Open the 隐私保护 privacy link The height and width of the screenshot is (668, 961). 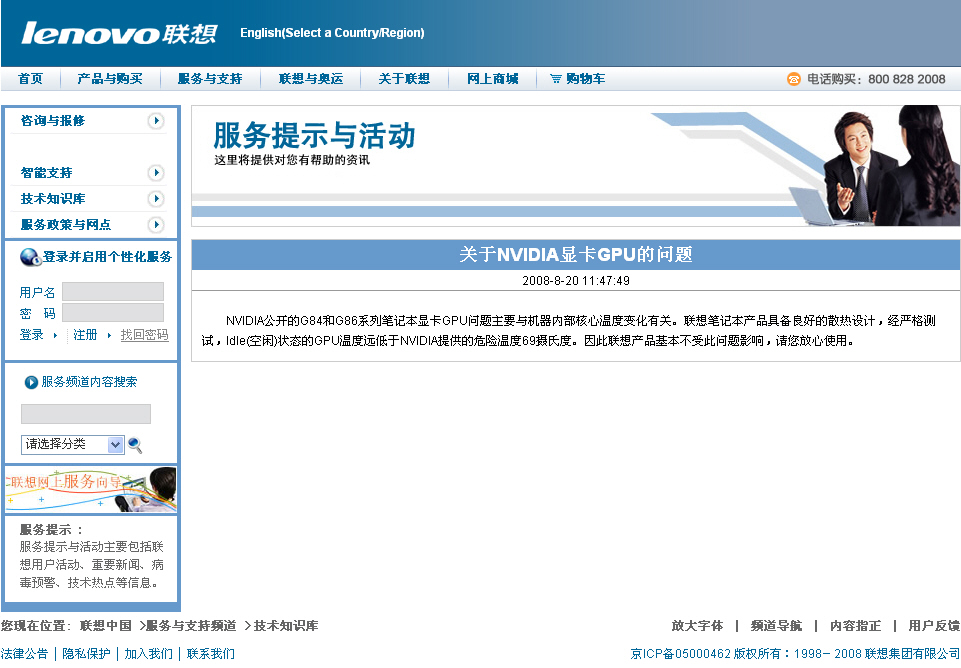[x=86, y=654]
